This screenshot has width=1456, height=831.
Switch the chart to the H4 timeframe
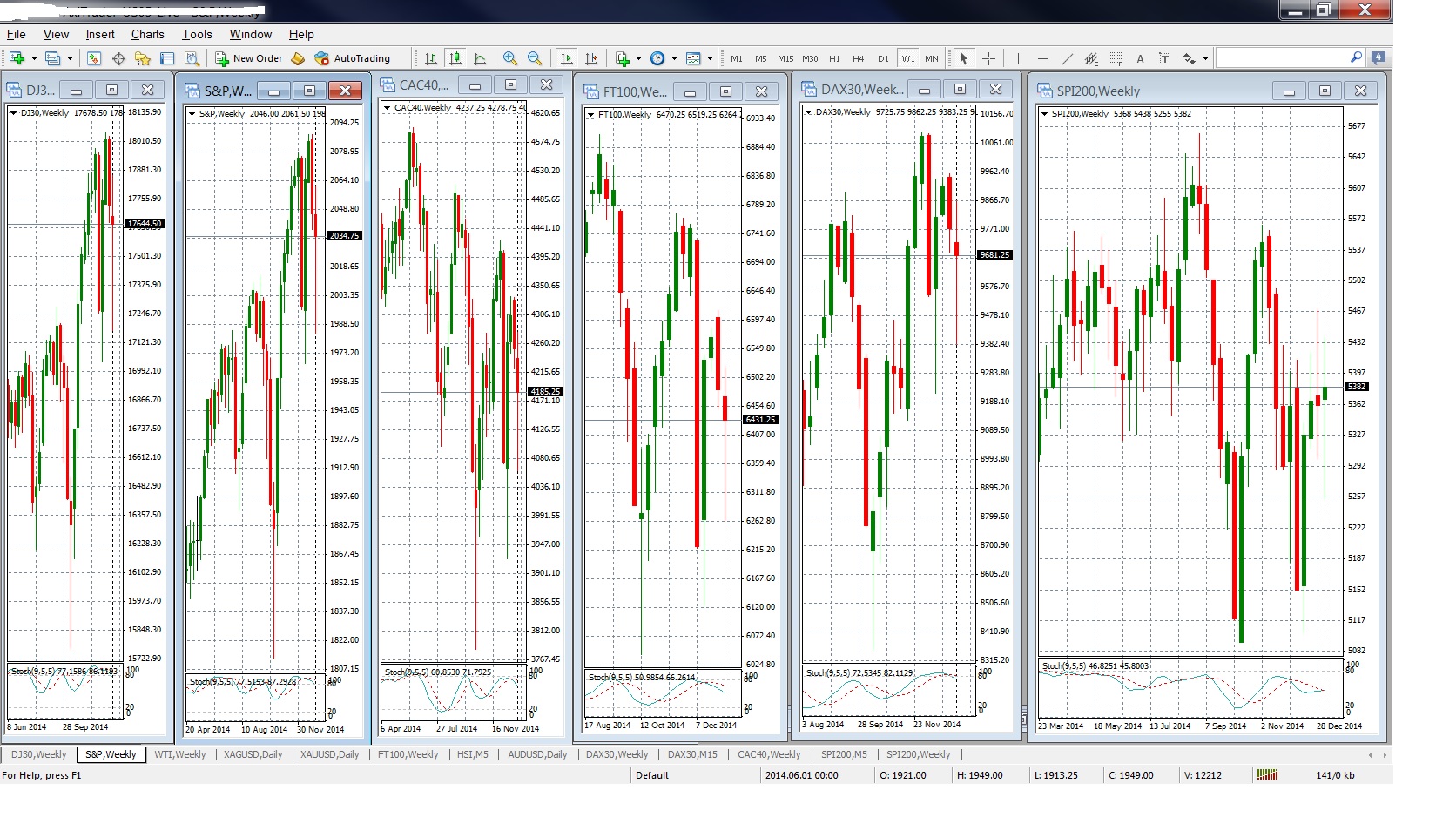(859, 58)
